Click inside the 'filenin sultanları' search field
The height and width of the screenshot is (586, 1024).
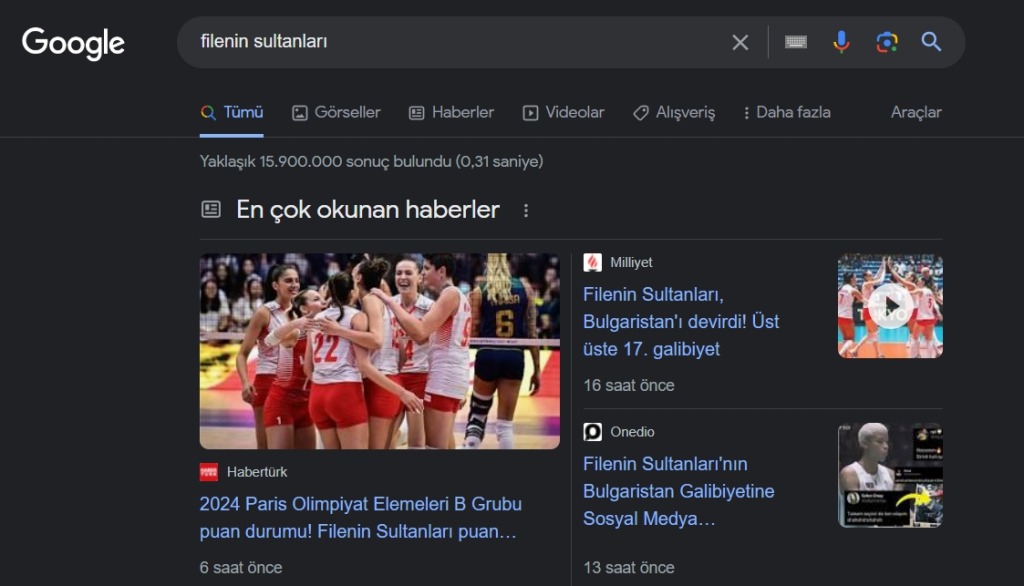tap(457, 42)
